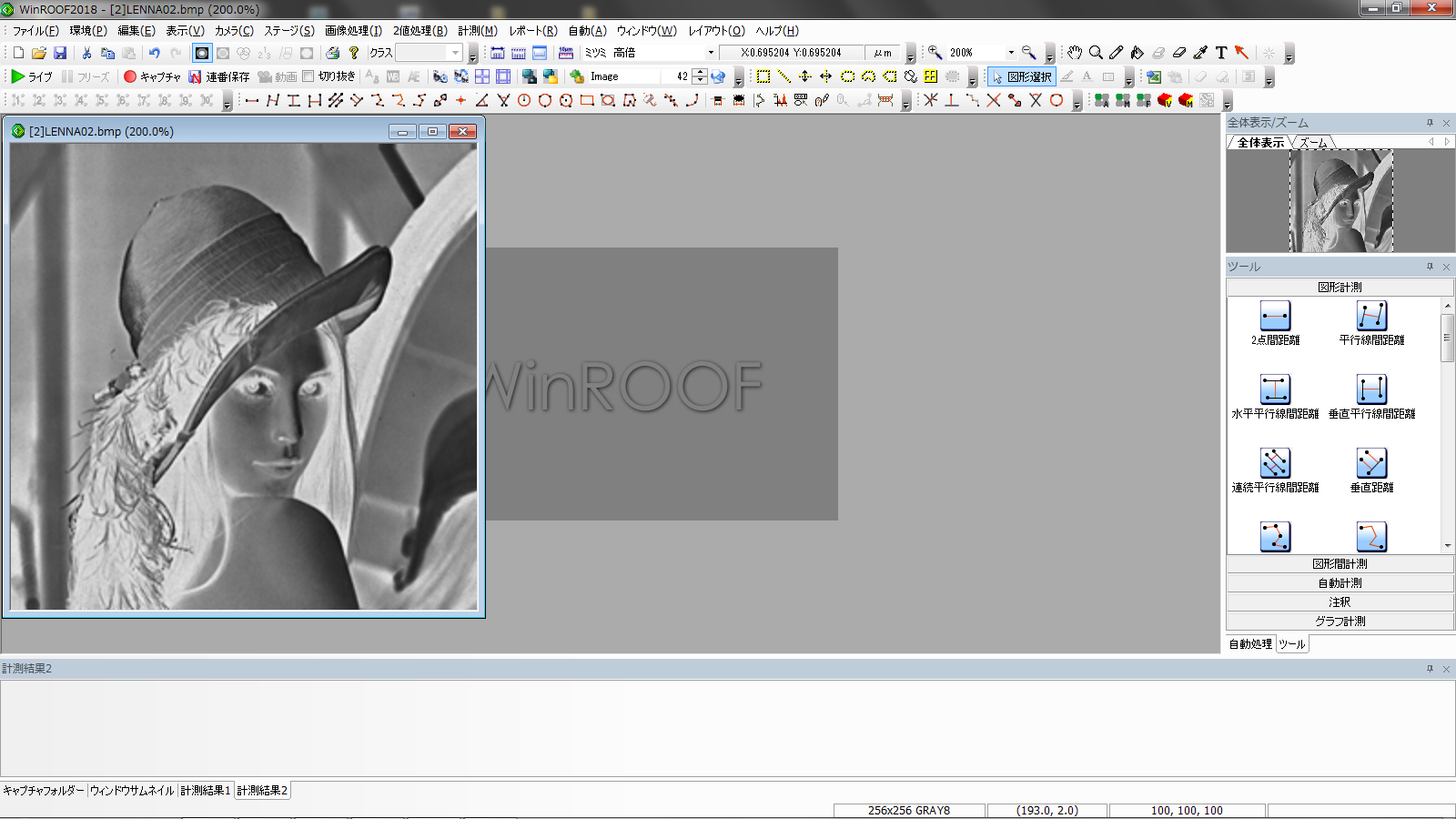Viewport: 1456px width, 819px height.
Task: Click the zoom out magnifier icon
Action: [x=1029, y=53]
